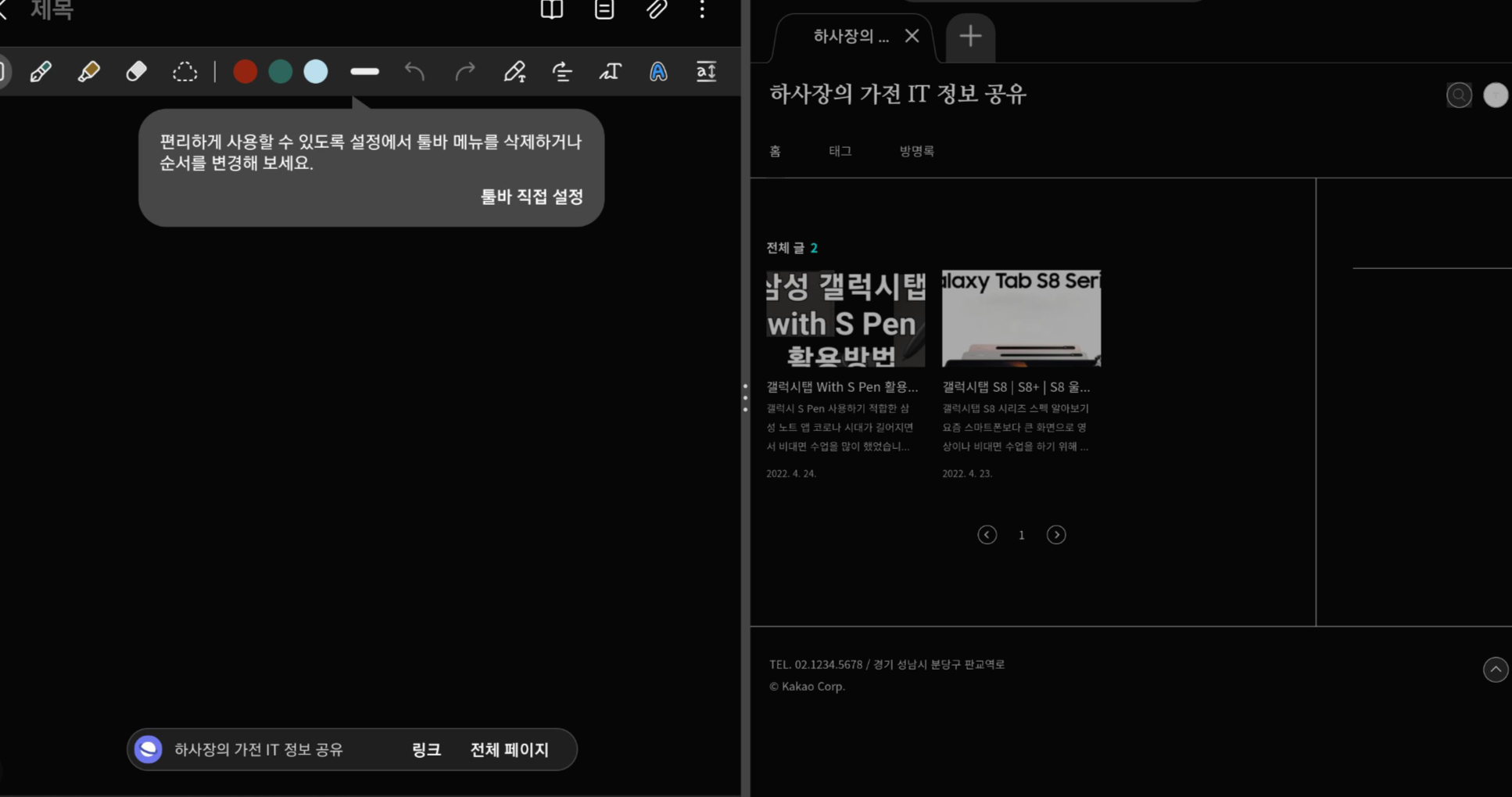Open the shape-correct pen tool
Image resolution: width=1512 pixels, height=797 pixels.
tap(514, 72)
